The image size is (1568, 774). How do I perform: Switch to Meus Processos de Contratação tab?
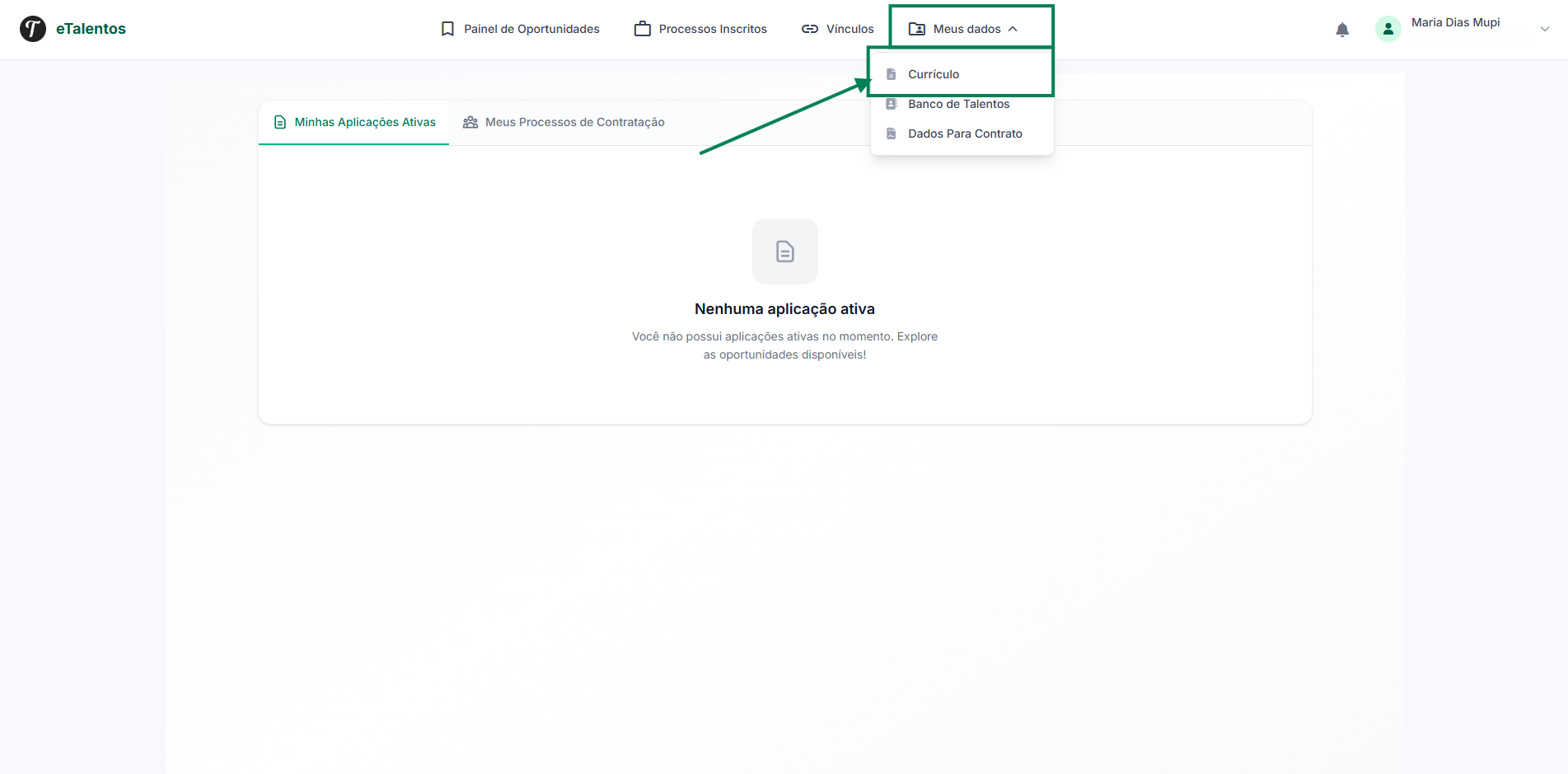click(574, 122)
